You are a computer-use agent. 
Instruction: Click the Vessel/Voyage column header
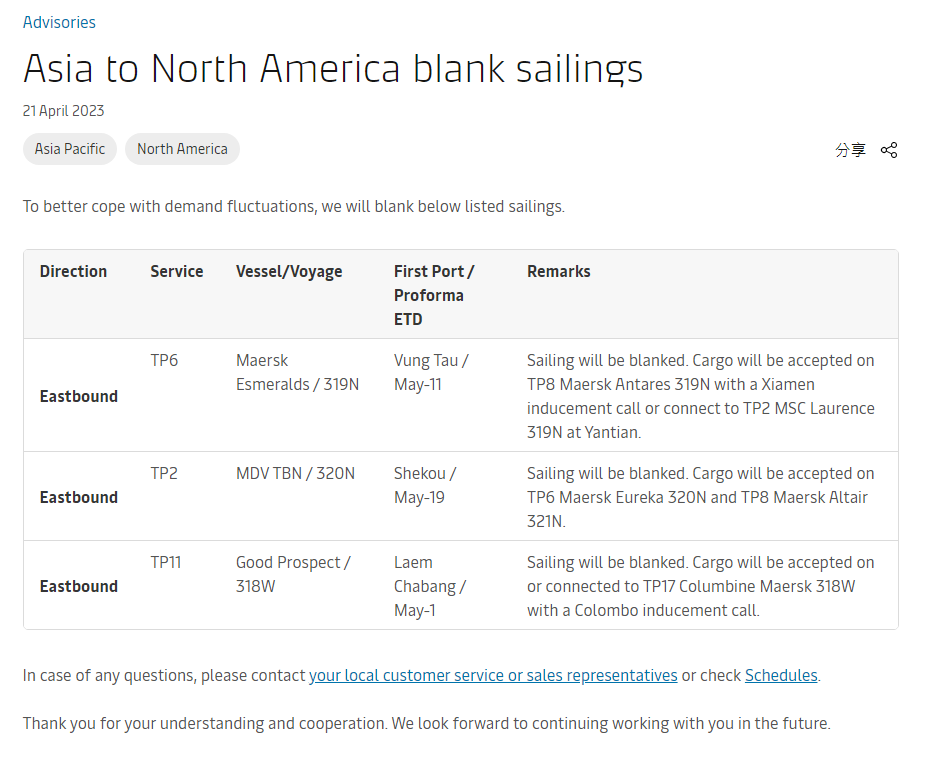(x=289, y=271)
